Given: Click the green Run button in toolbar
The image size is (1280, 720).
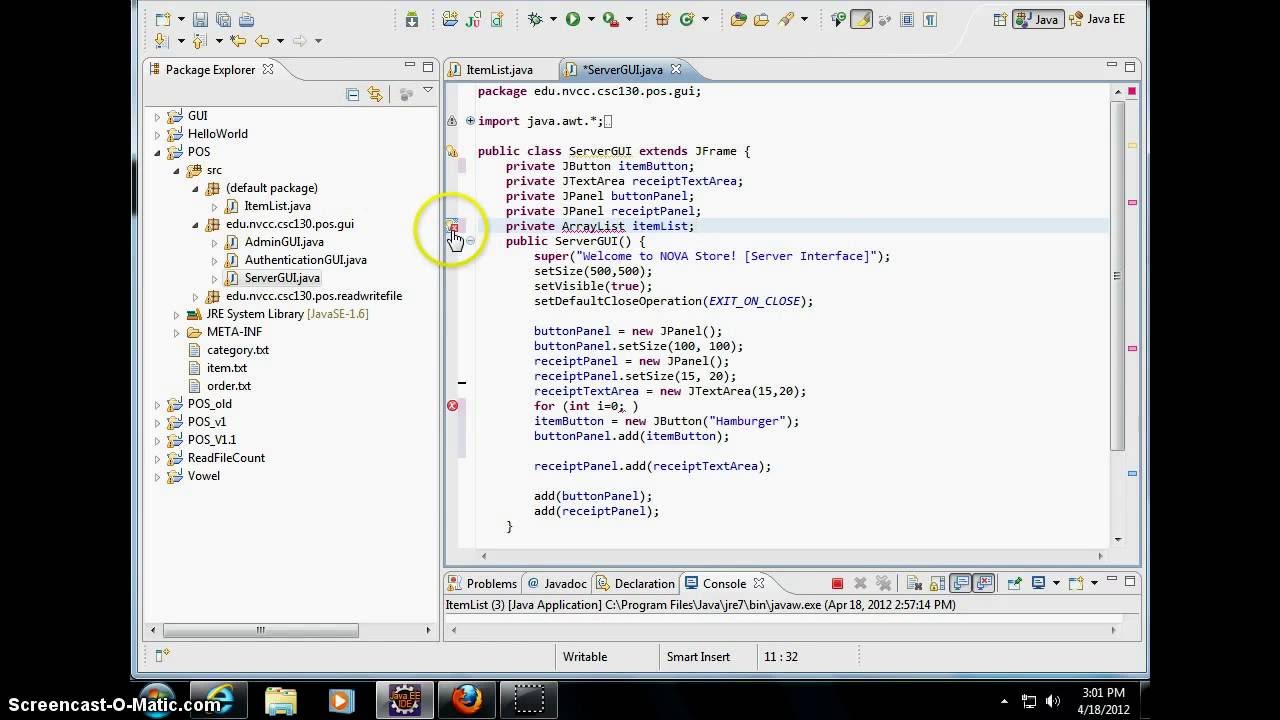Looking at the screenshot, I should (x=573, y=19).
